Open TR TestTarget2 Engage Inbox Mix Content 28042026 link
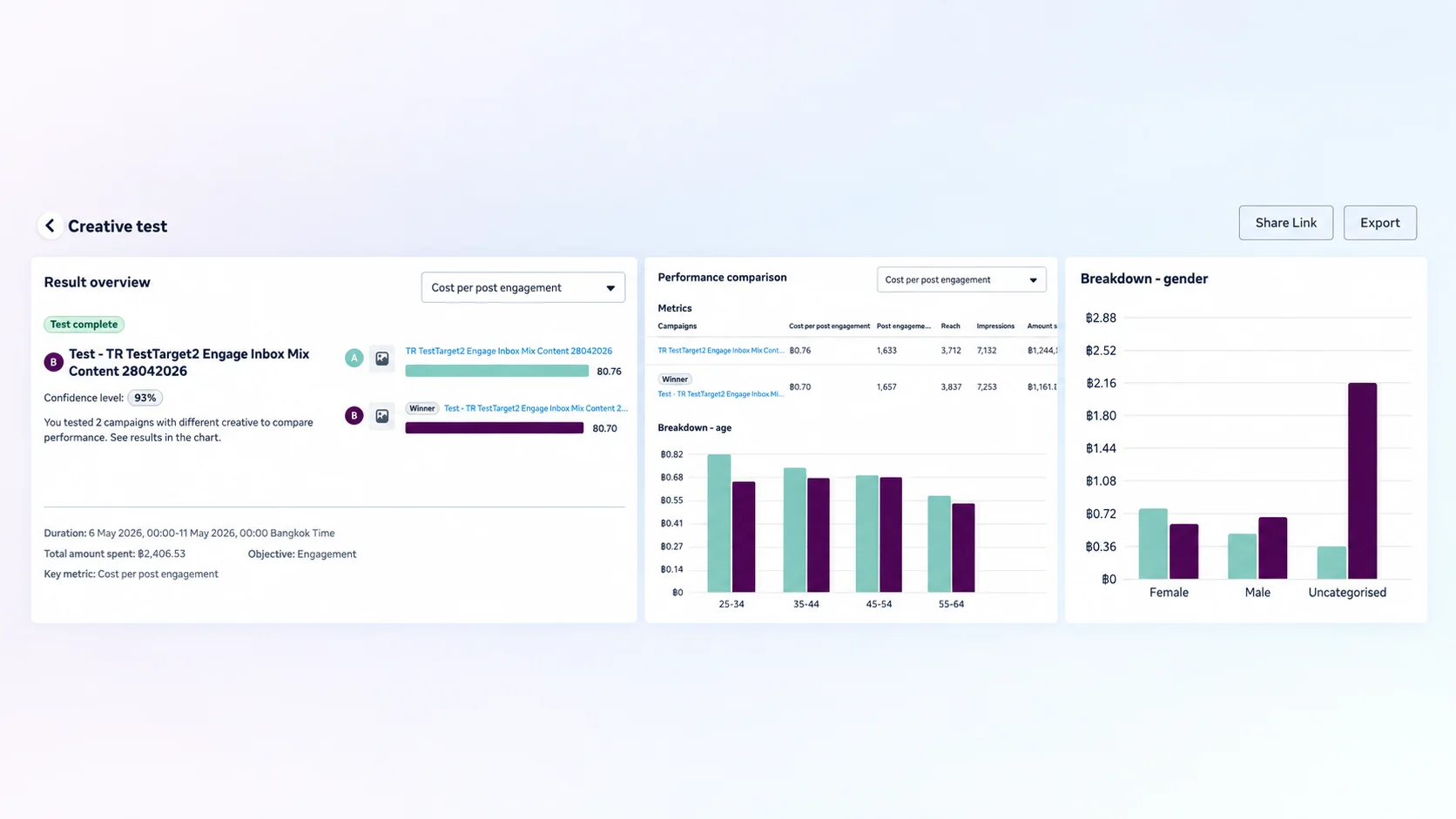1456x819 pixels. [509, 351]
